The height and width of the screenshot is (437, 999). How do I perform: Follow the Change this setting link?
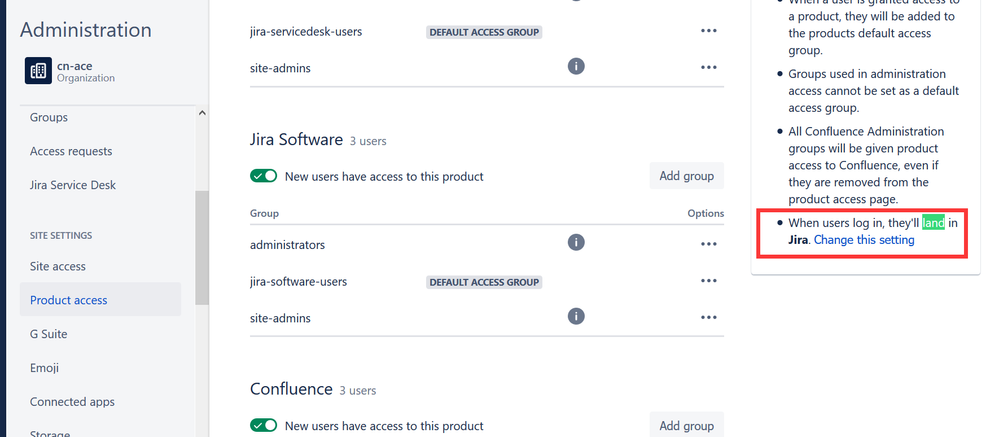(864, 240)
